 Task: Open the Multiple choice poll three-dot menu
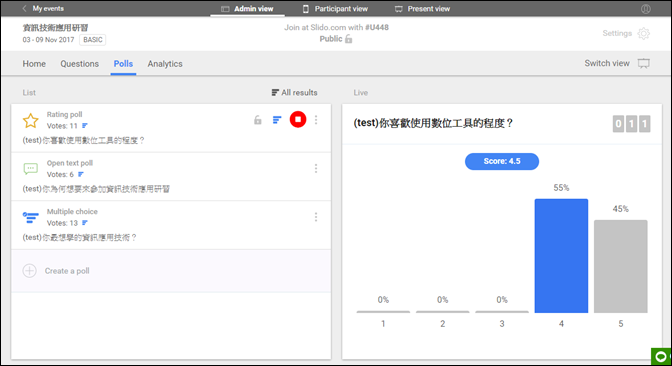(x=316, y=217)
